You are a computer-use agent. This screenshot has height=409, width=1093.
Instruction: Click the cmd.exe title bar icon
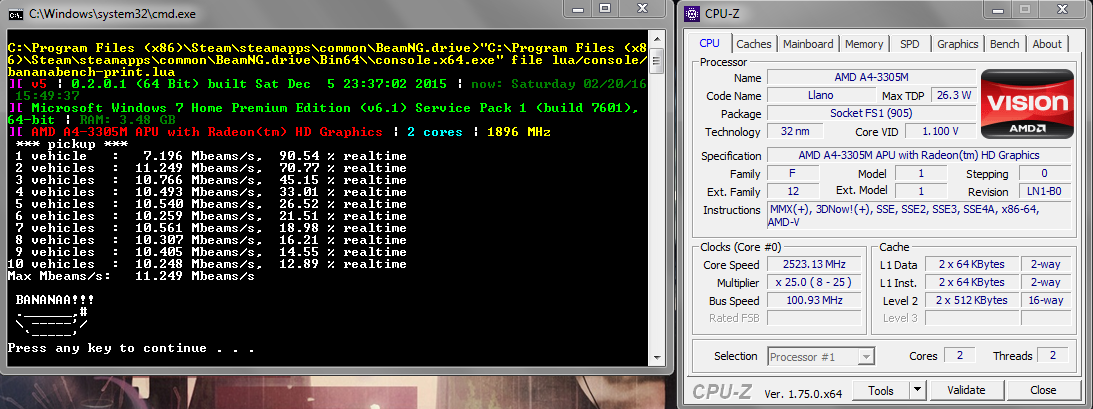pyautogui.click(x=14, y=13)
